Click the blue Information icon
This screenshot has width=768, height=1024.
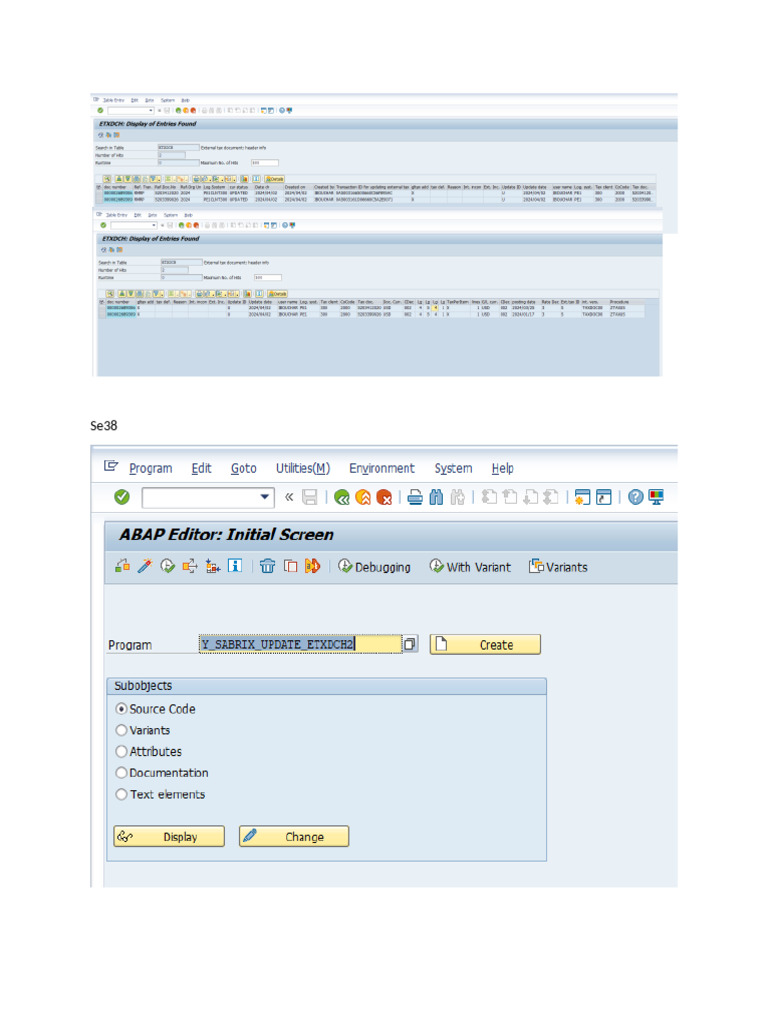[x=235, y=566]
